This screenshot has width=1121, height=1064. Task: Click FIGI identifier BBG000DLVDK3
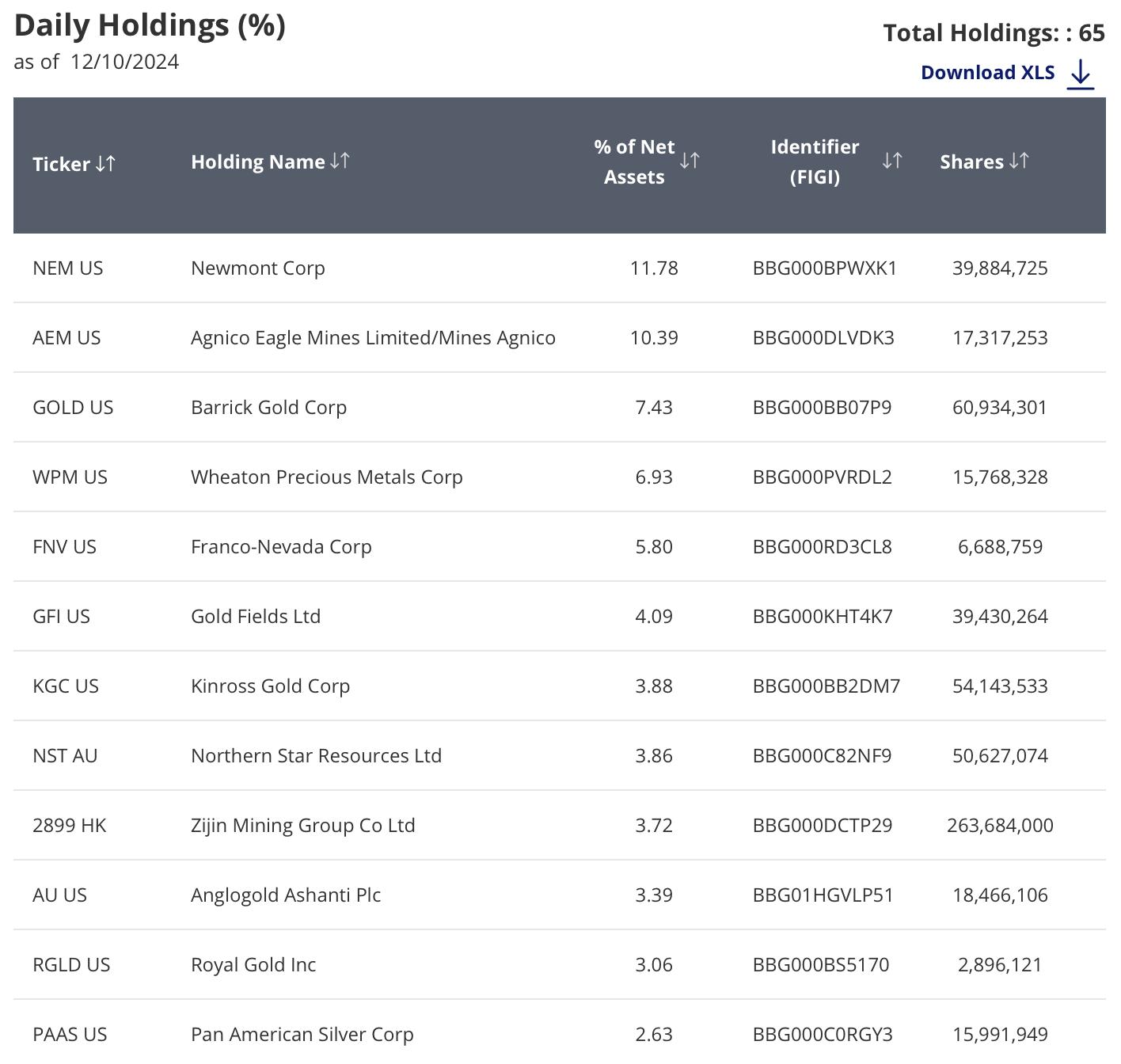(x=823, y=337)
